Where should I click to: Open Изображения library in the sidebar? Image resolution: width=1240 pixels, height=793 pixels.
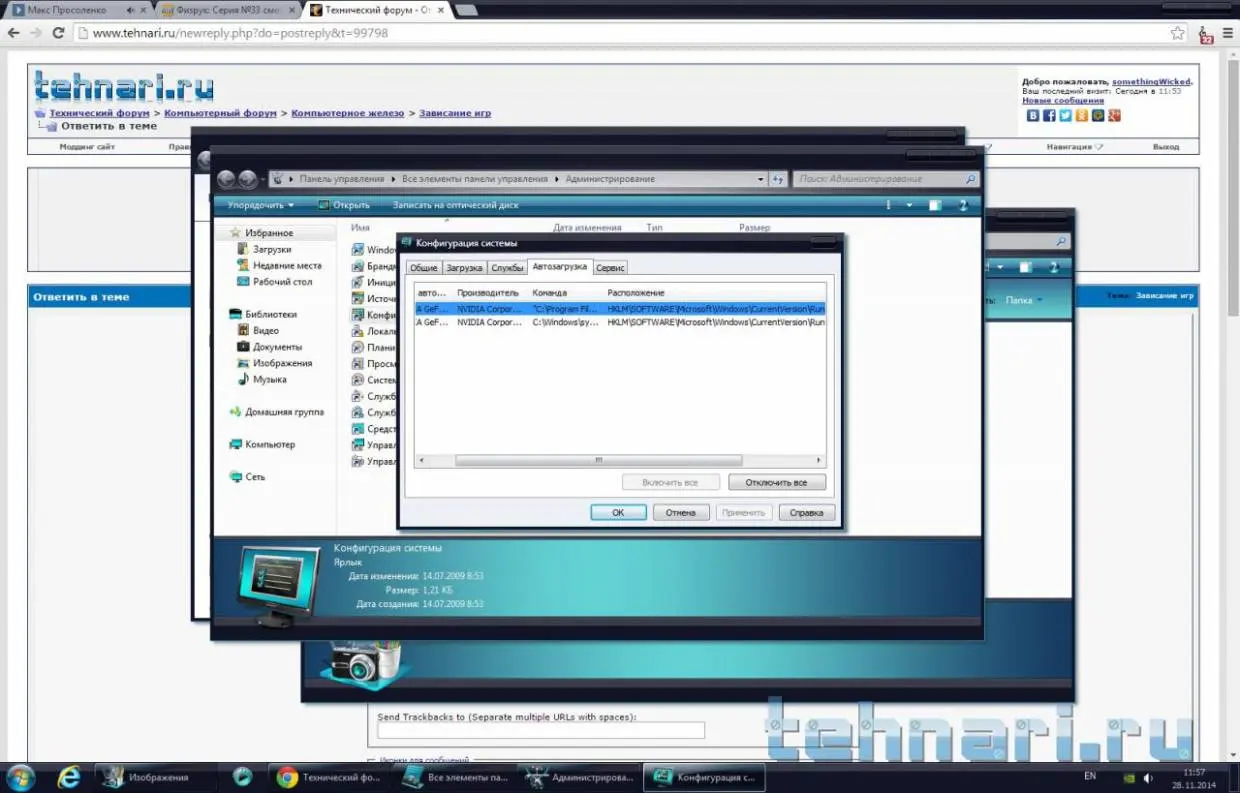[x=282, y=363]
